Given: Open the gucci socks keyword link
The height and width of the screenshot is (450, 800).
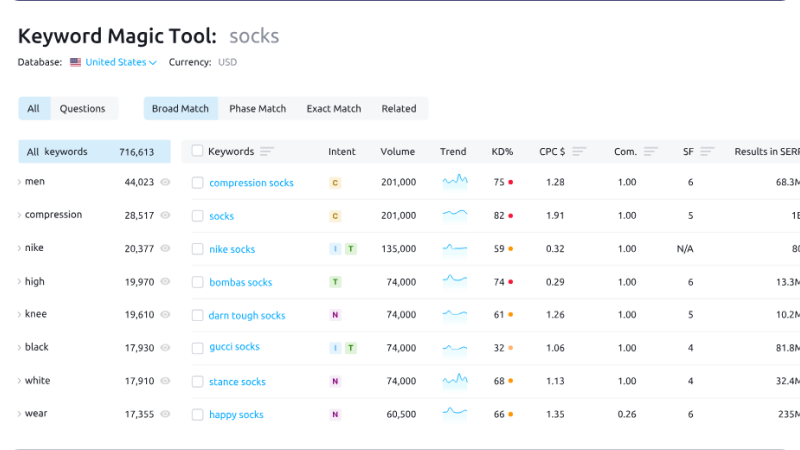Looking at the screenshot, I should coord(234,347).
